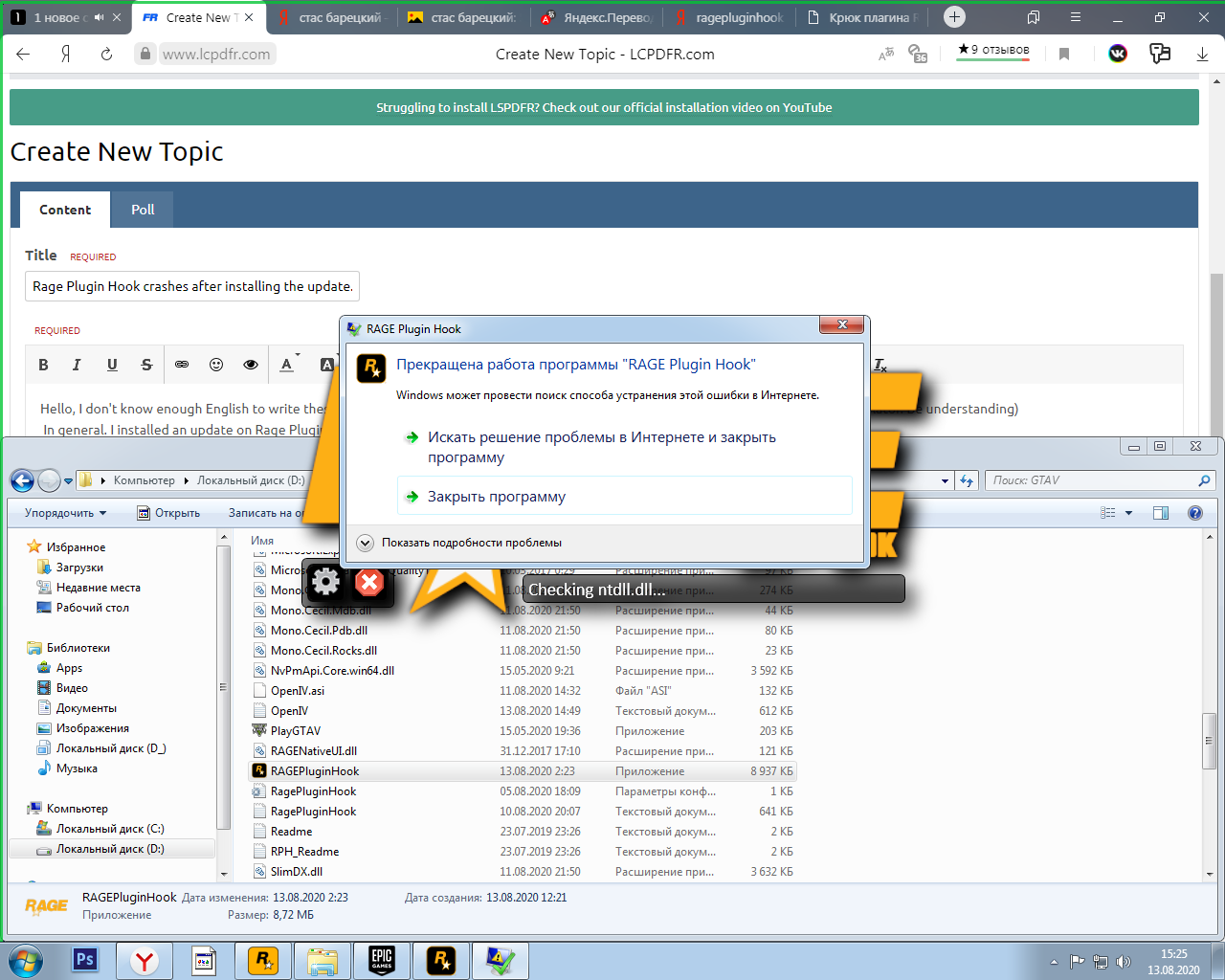This screenshot has width=1225, height=980.
Task: Click Закрыть программу in the crash dialog
Action: (496, 497)
